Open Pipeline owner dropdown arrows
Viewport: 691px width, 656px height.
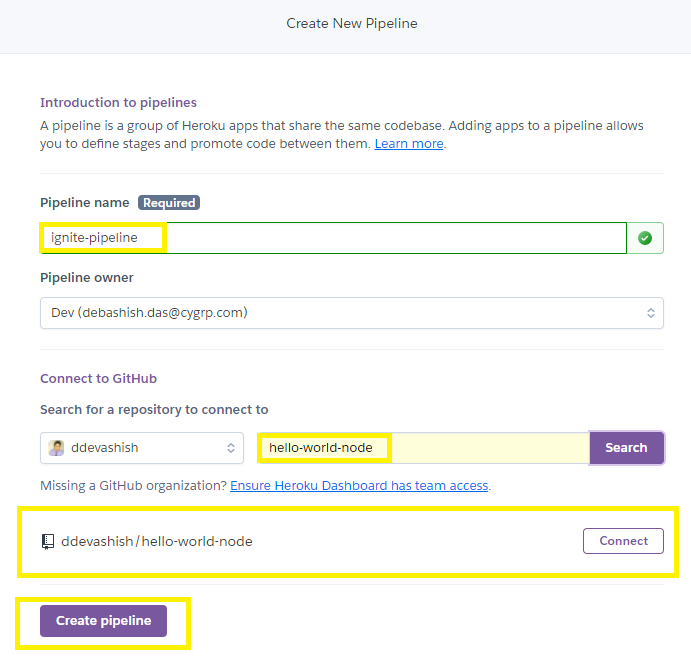pos(650,313)
